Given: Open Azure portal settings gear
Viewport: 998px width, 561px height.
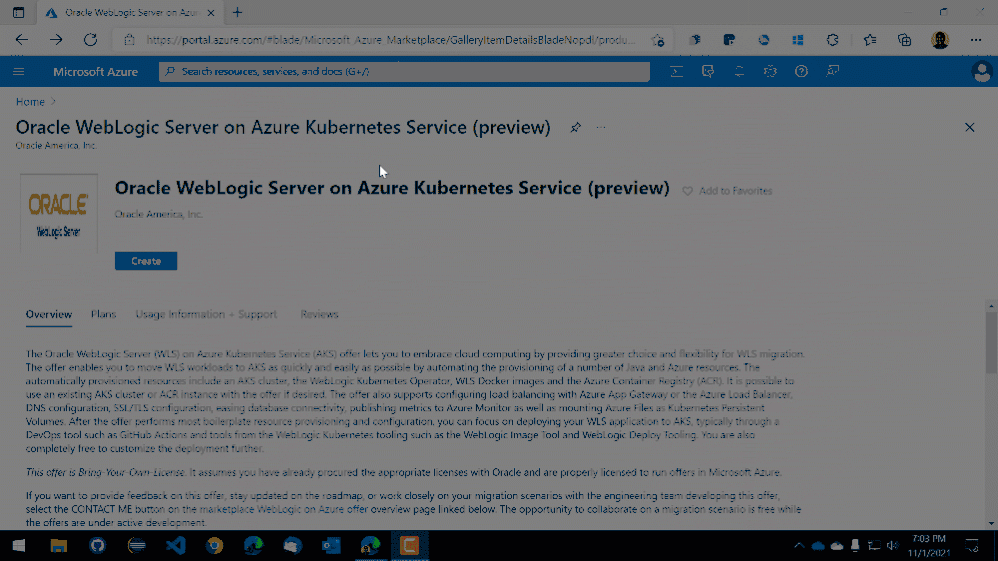Looking at the screenshot, I should 770,71.
